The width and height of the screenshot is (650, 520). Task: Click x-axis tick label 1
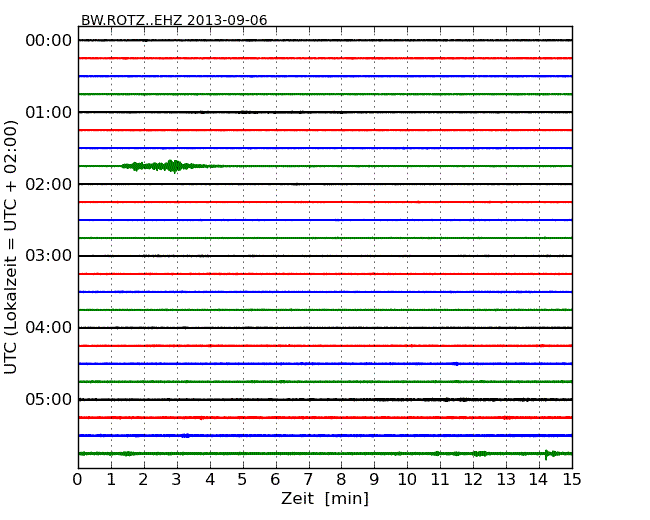pyautogui.click(x=111, y=480)
